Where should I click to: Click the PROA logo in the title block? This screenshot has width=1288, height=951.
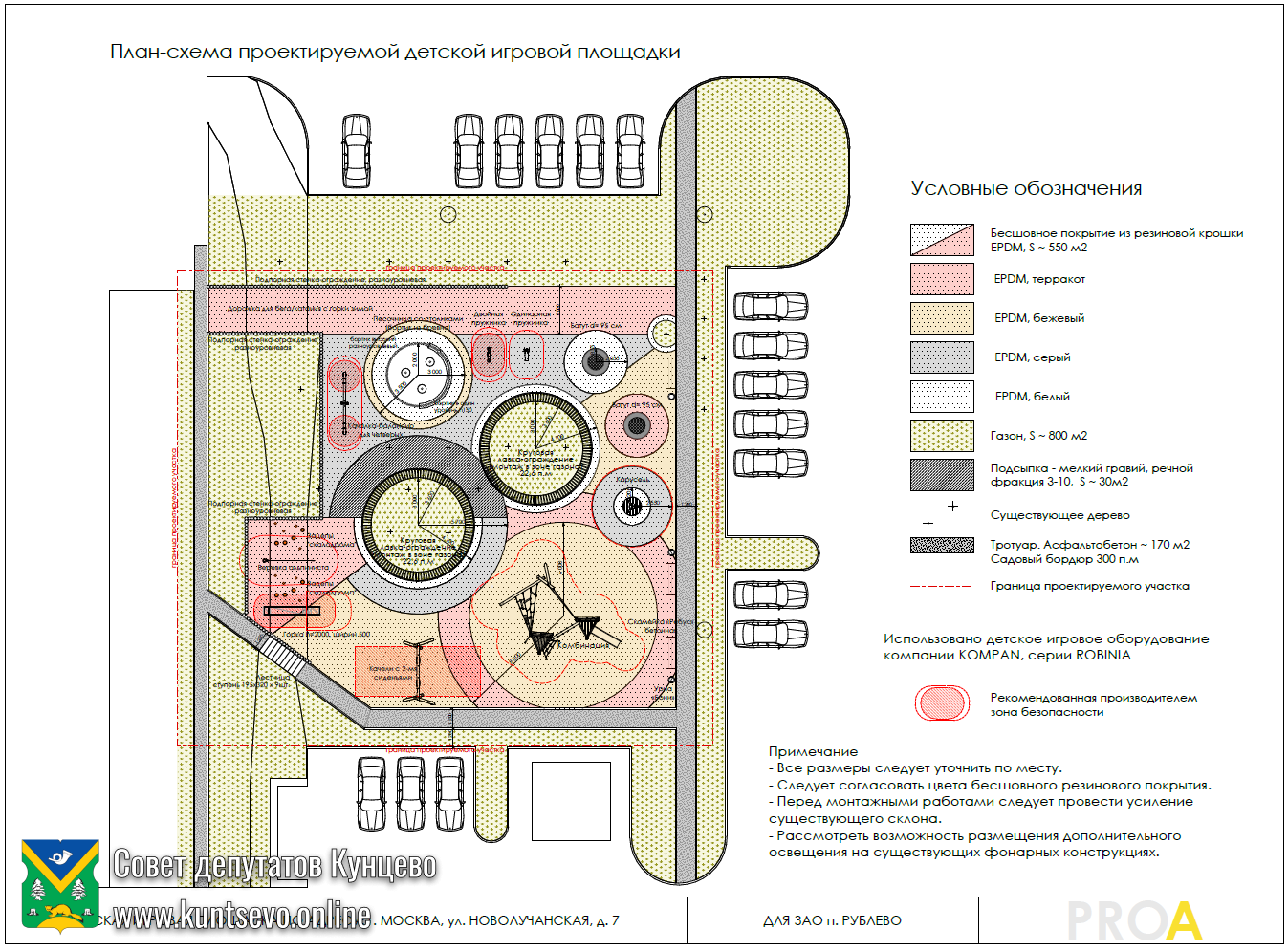pos(1134,921)
